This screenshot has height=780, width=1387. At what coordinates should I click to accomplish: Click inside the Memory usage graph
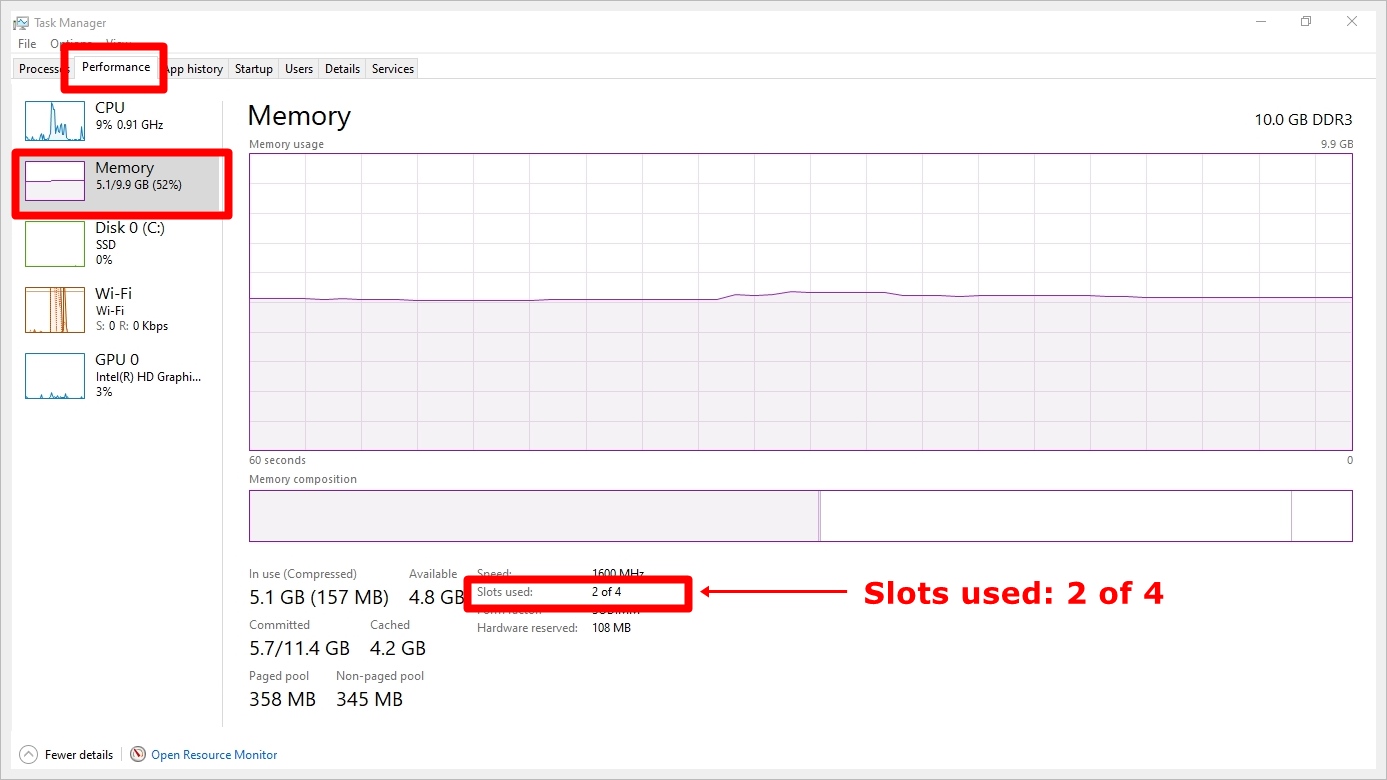point(800,300)
